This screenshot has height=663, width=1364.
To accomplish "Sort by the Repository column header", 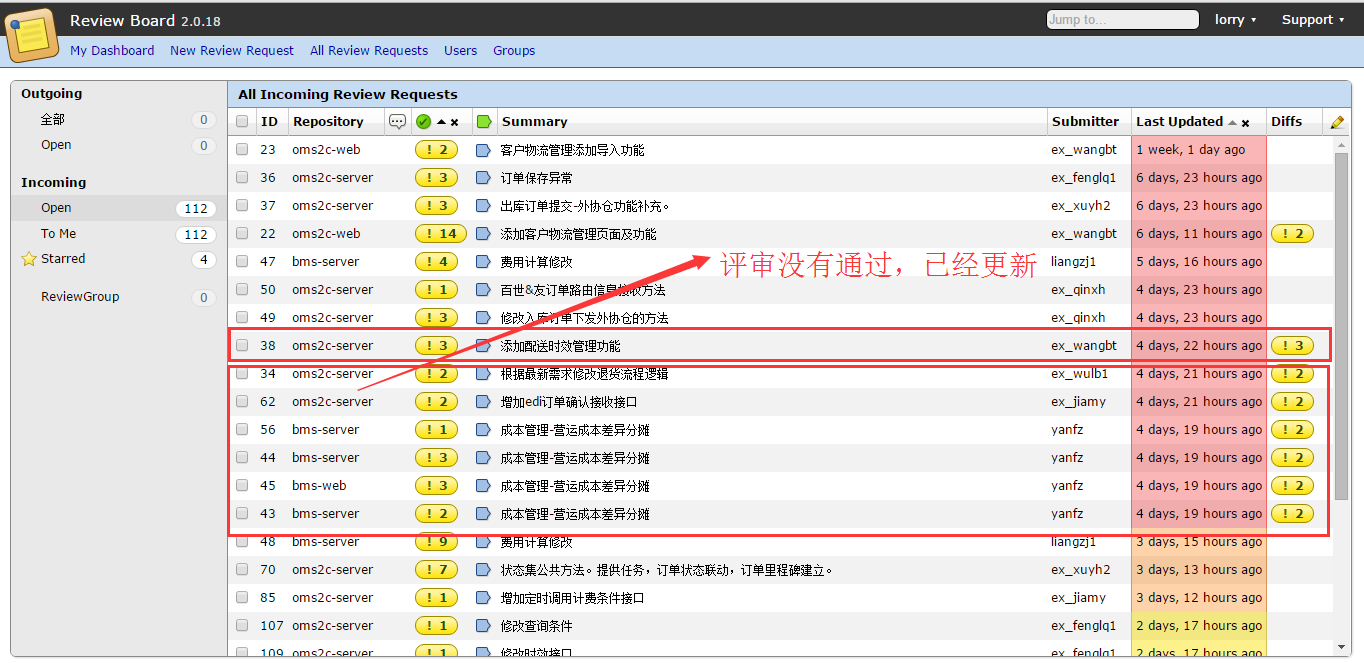I will tap(328, 122).
